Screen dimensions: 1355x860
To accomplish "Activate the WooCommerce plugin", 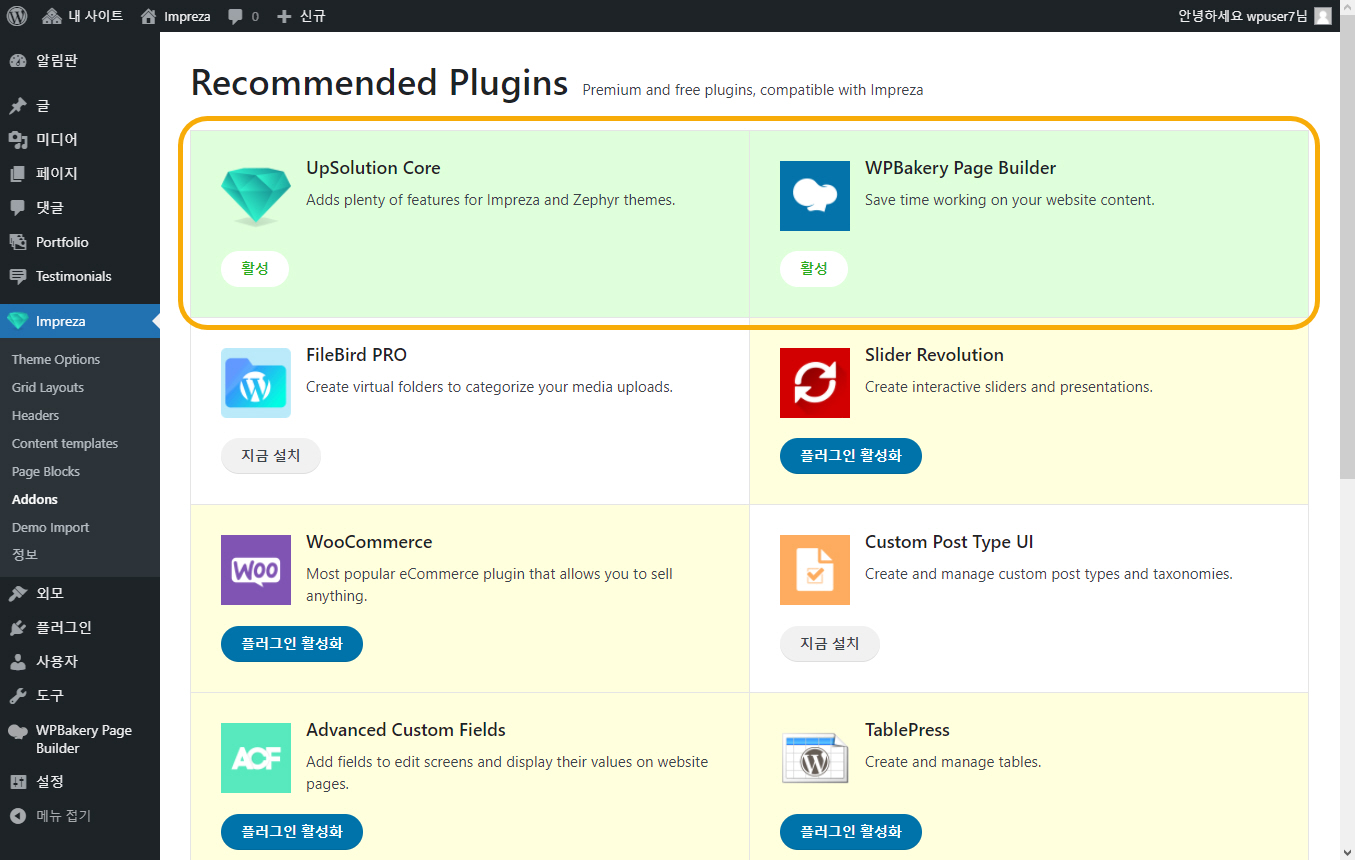I will click(292, 644).
